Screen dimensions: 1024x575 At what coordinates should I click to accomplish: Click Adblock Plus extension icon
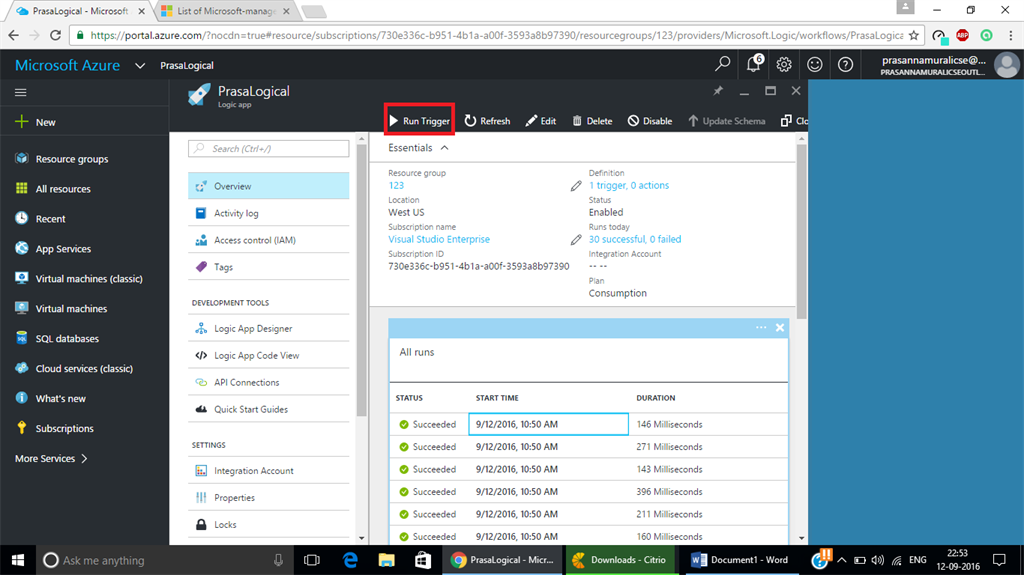962,35
